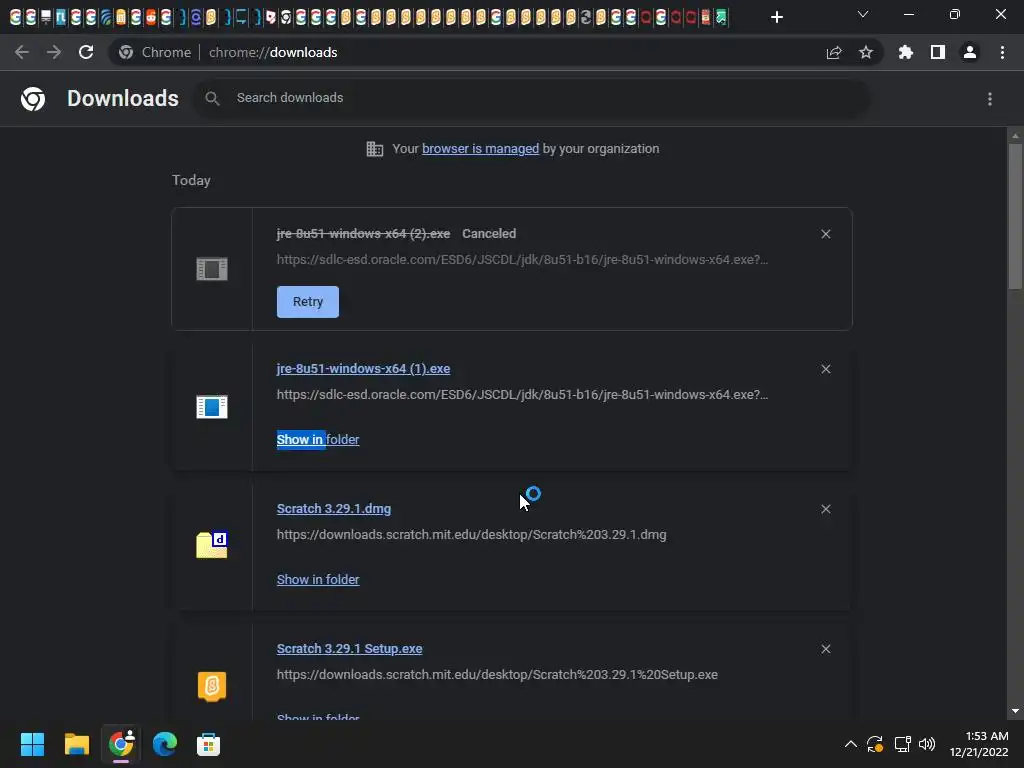Open the tab search dropdown arrow
The height and width of the screenshot is (768, 1024).
pyautogui.click(x=863, y=14)
